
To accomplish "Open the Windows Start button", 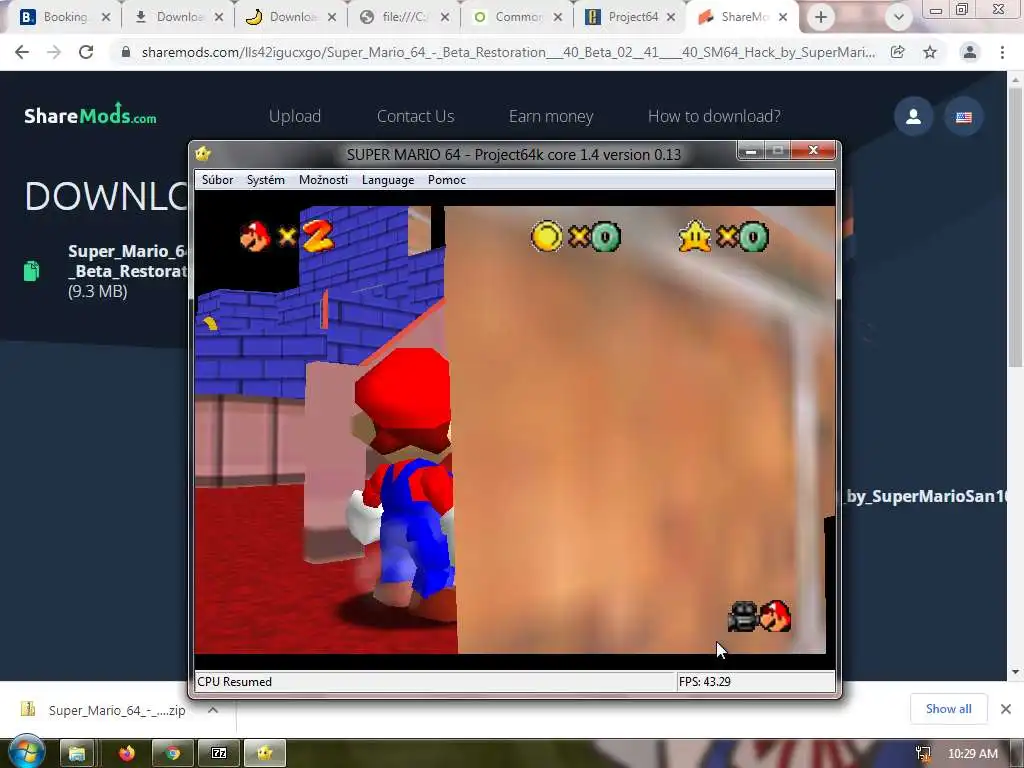I will [x=26, y=752].
